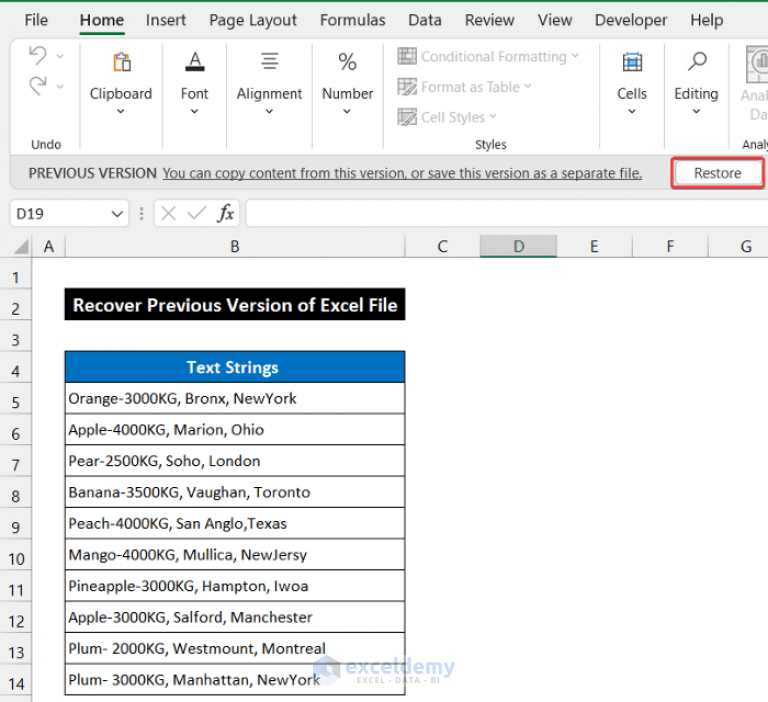This screenshot has width=768, height=702.
Task: Select cell Apple-4000KG, Marion, Ohio
Action: (x=235, y=430)
